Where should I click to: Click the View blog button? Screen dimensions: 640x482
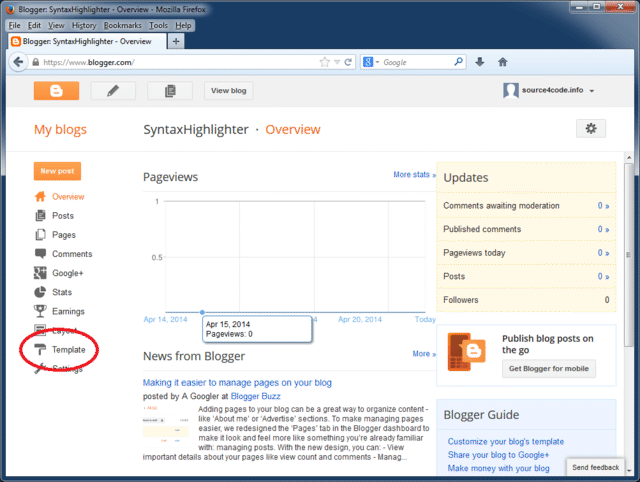229,91
